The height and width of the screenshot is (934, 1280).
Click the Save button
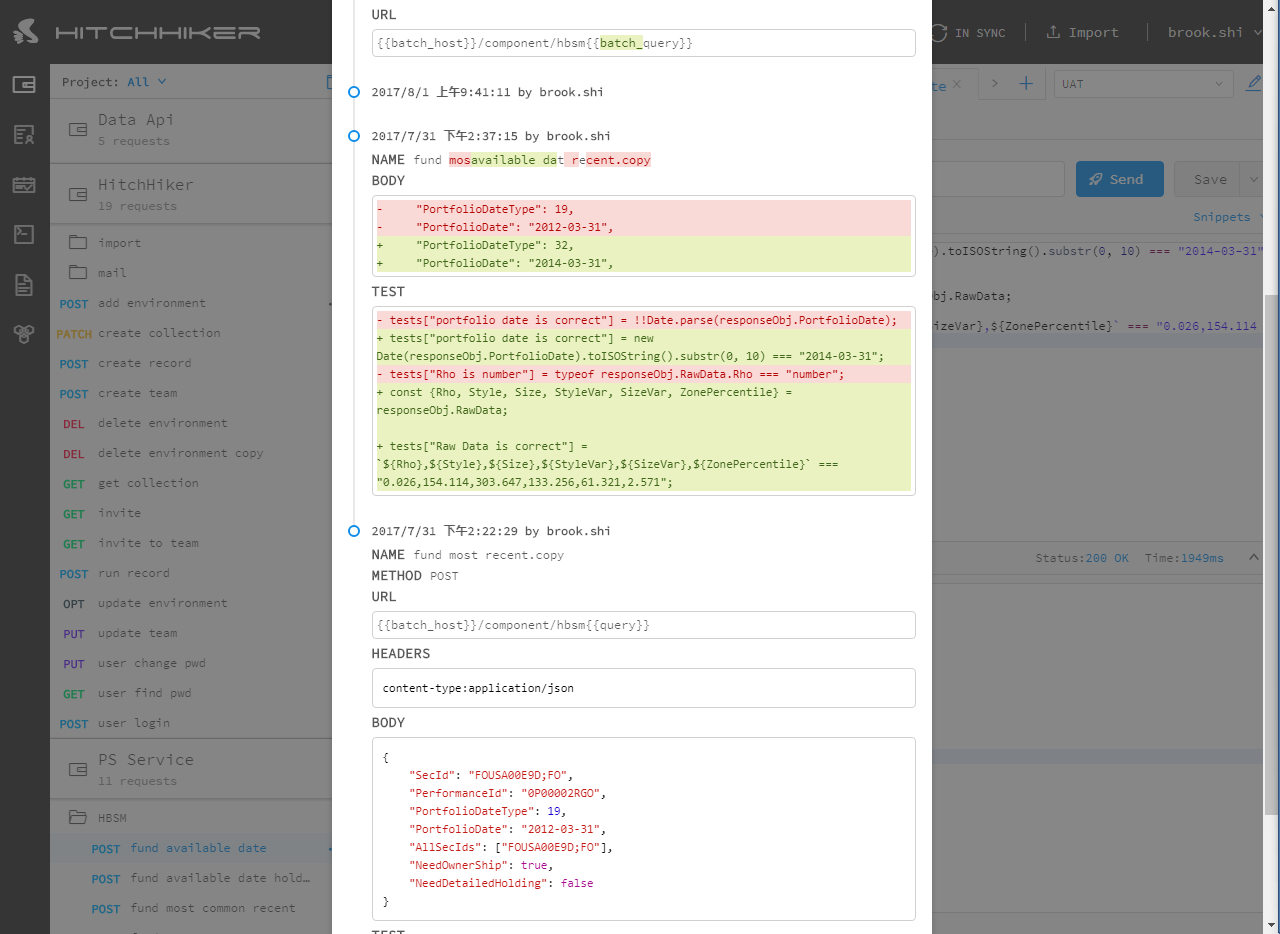coord(1208,179)
